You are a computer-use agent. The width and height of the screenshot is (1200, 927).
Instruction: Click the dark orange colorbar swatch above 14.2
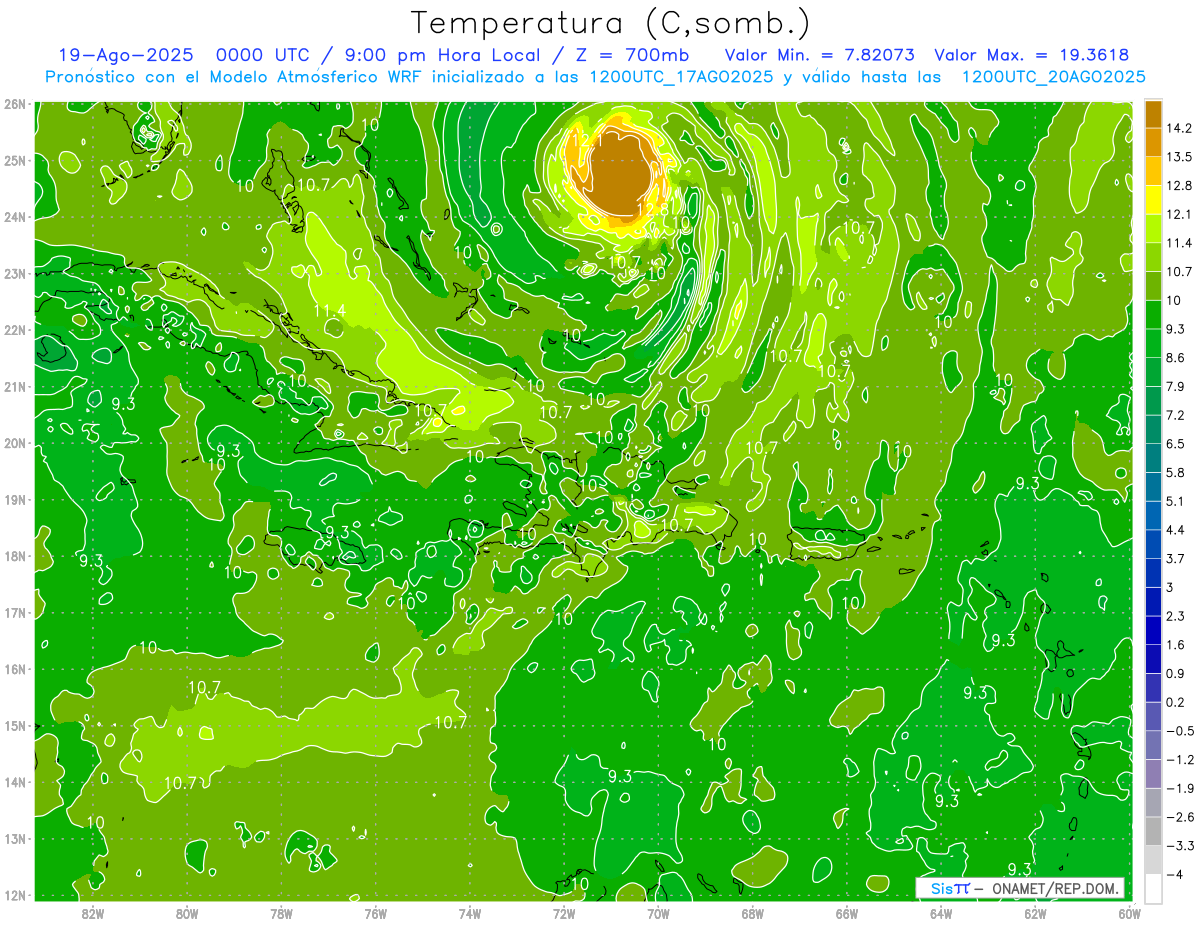tap(1153, 114)
